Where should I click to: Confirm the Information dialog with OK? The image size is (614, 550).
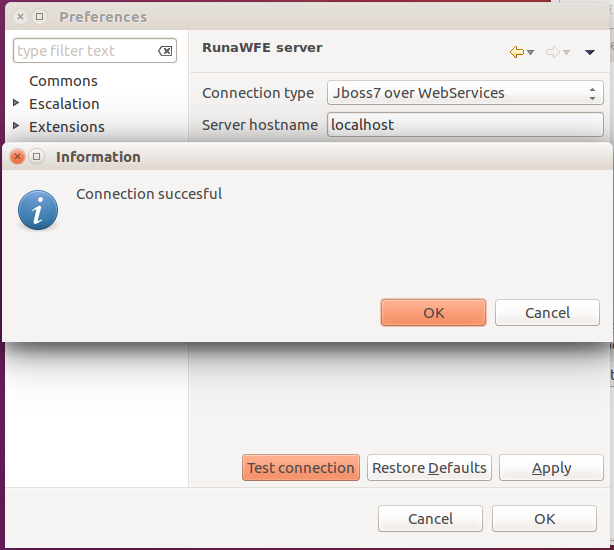tap(433, 312)
